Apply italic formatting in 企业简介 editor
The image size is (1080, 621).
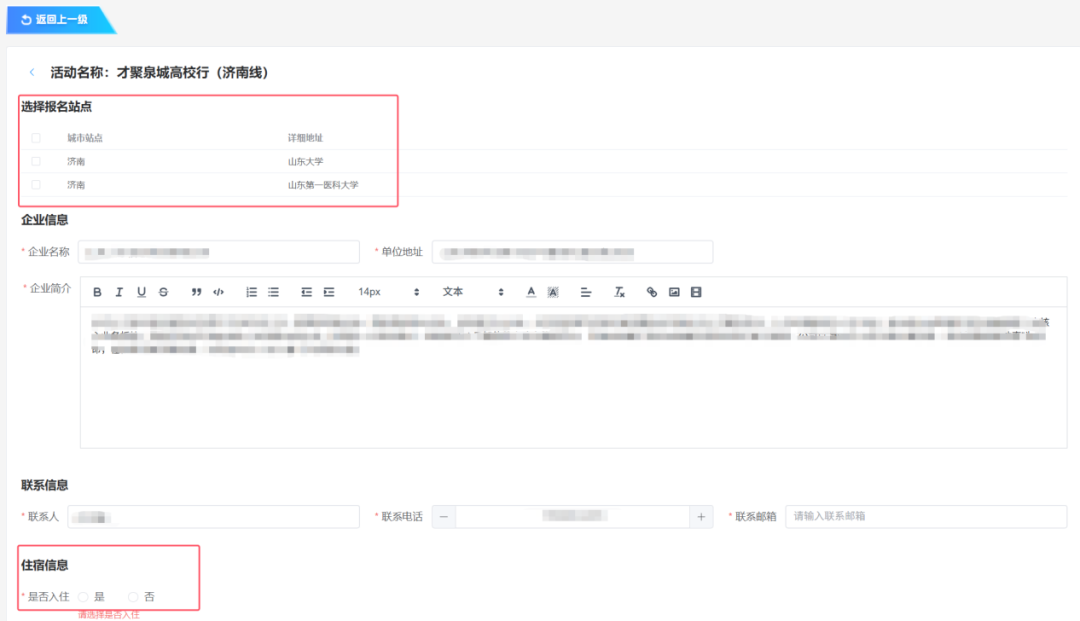click(x=119, y=292)
